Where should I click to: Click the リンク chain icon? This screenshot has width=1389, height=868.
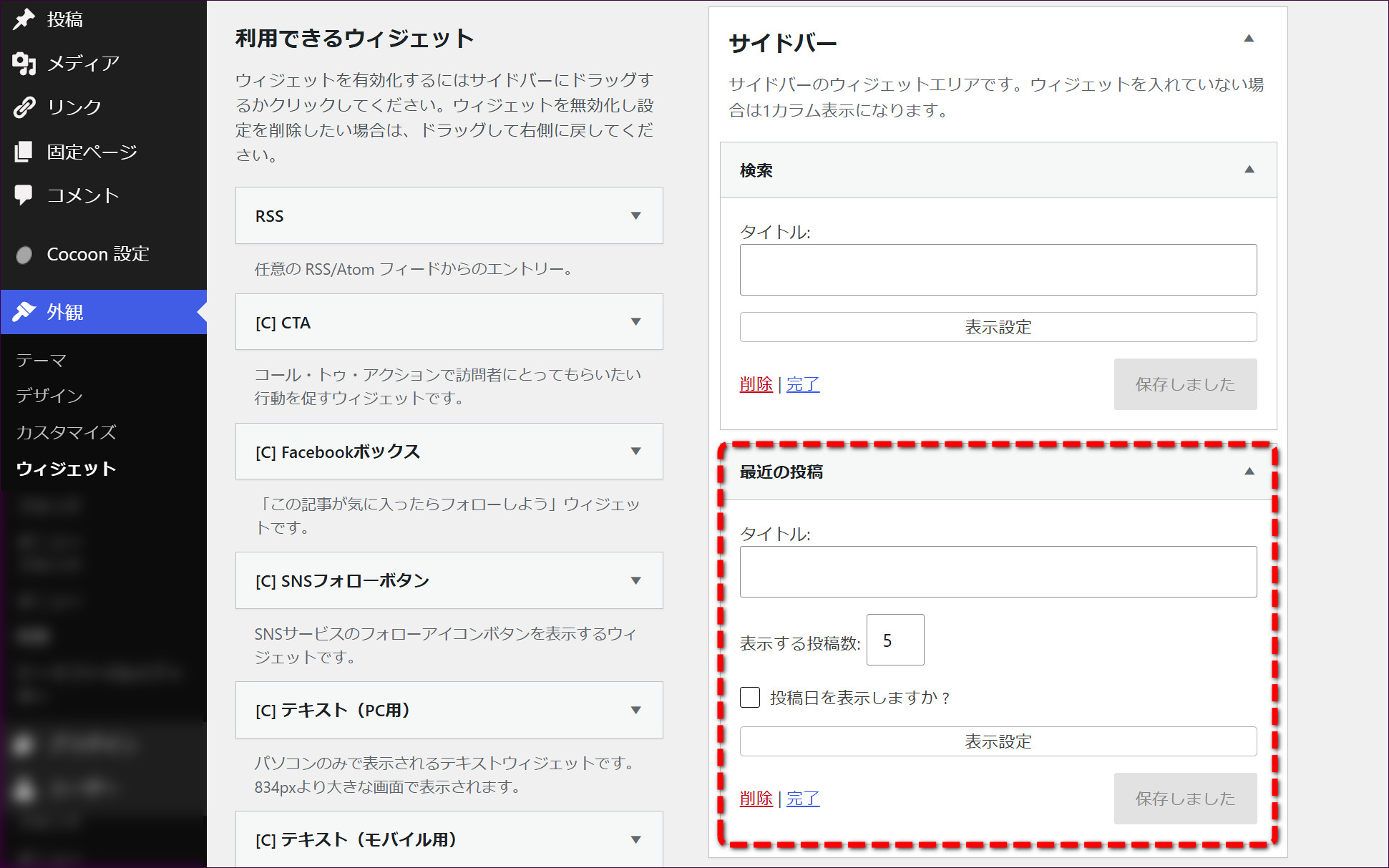point(24,107)
